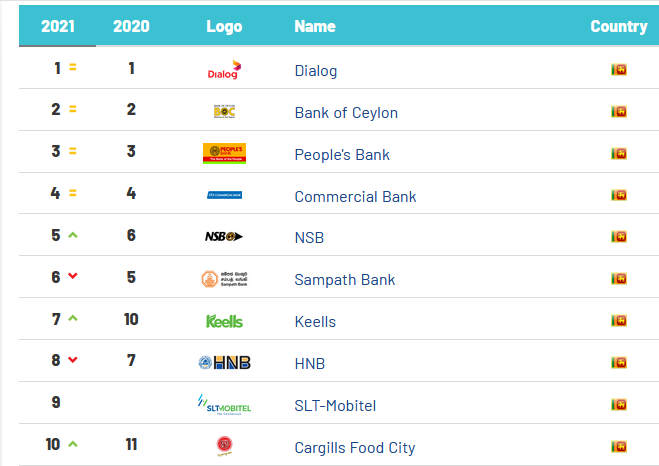Sort by the Name column header
Image resolution: width=659 pixels, height=466 pixels.
tap(315, 26)
